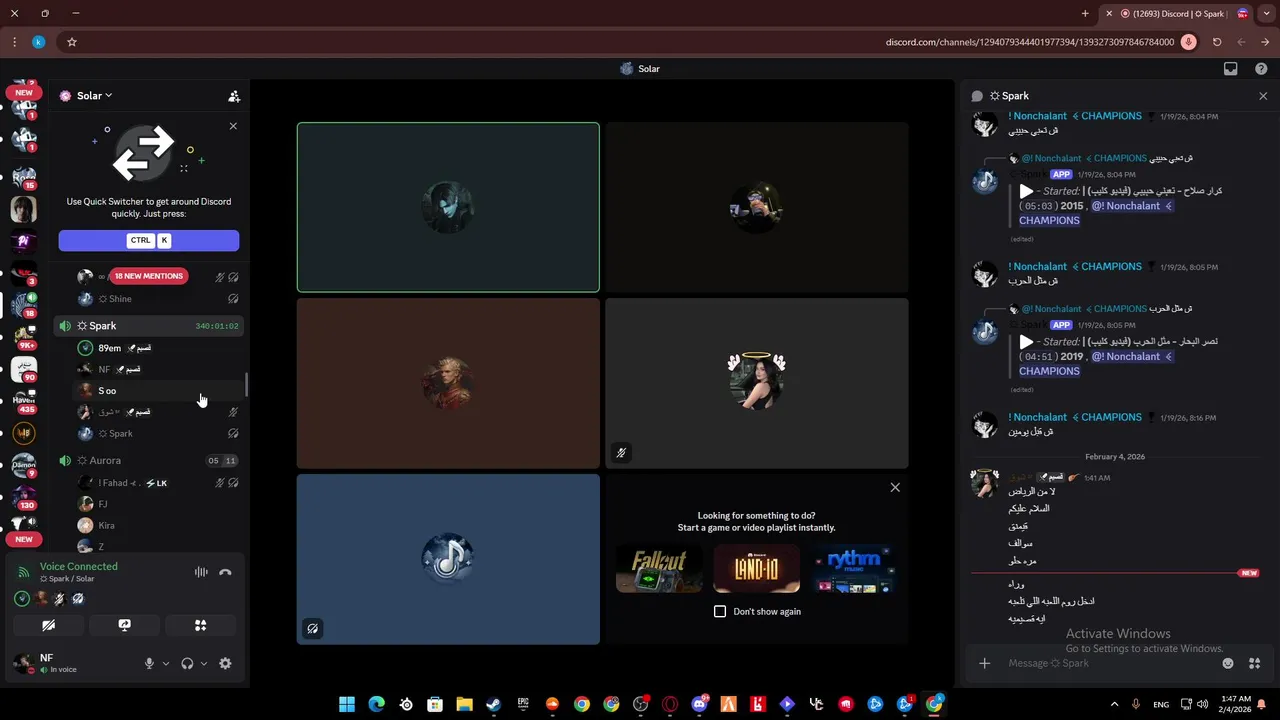Select the Shine user in channel list
Image resolution: width=1280 pixels, height=720 pixels.
click(x=158, y=299)
